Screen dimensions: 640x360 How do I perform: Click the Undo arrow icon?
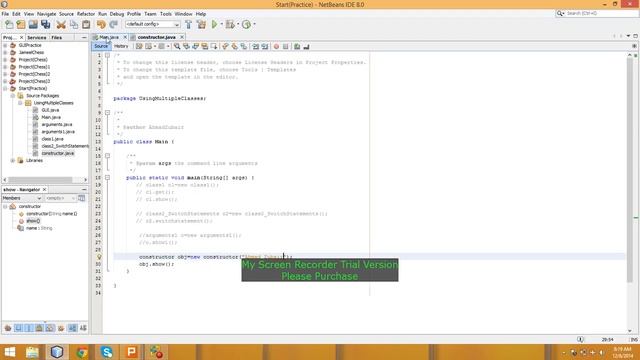[101, 24]
